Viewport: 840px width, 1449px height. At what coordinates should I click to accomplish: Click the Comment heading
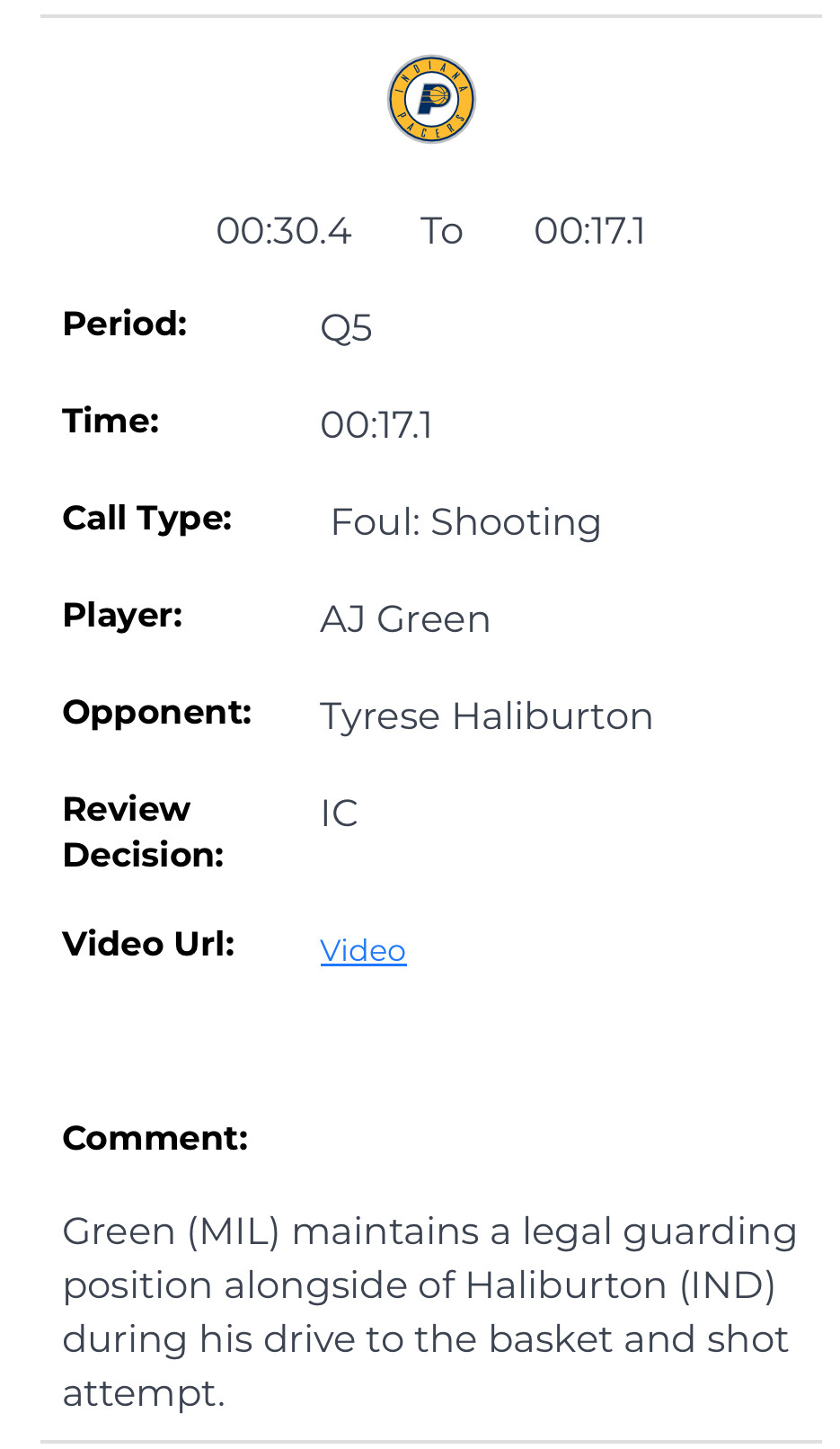(155, 1138)
